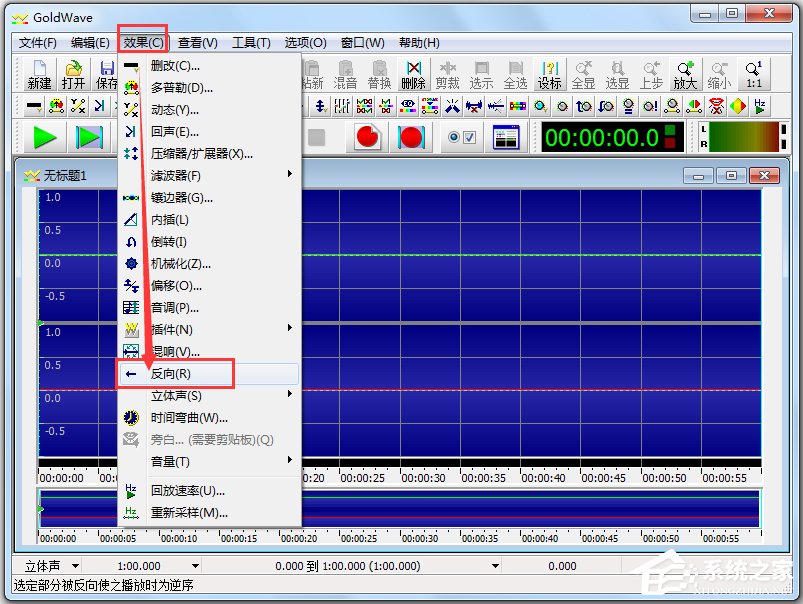The width and height of the screenshot is (803, 604).
Task: Choose 音调(P)... pitch effect
Action: point(209,308)
